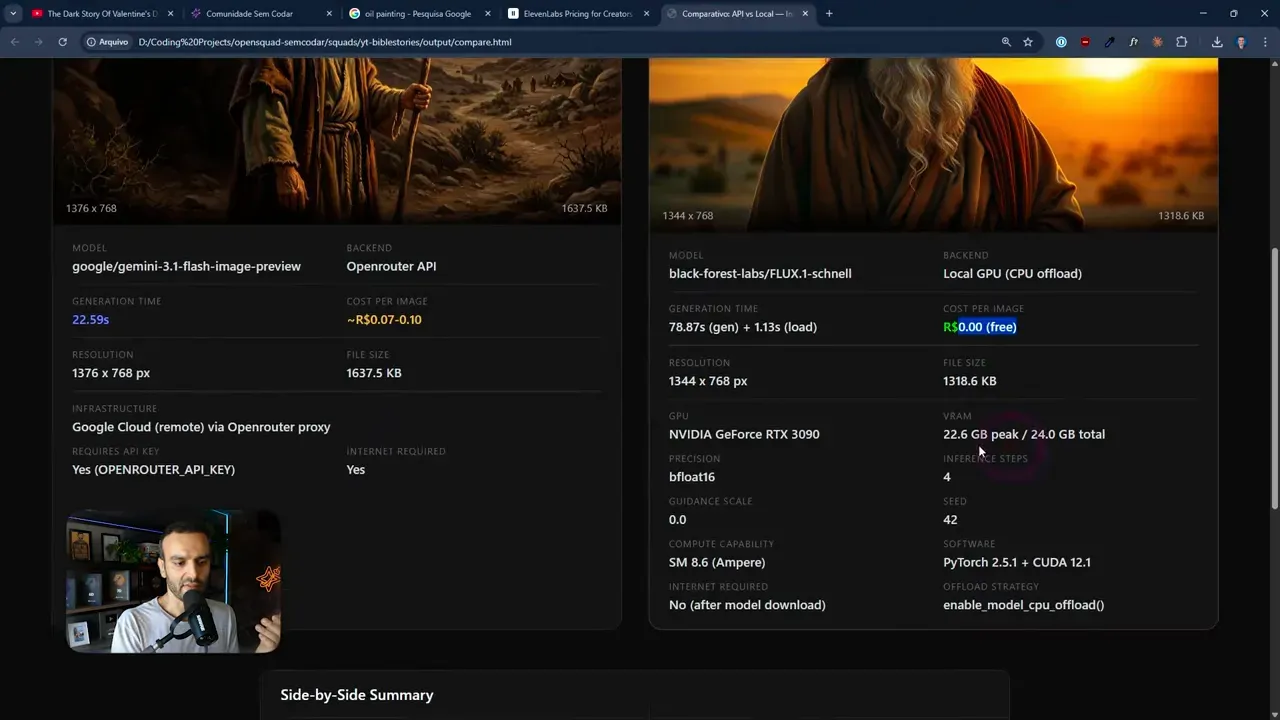Open the Extensions puzzle piece menu
This screenshot has width=1280, height=720.
coord(1181,42)
